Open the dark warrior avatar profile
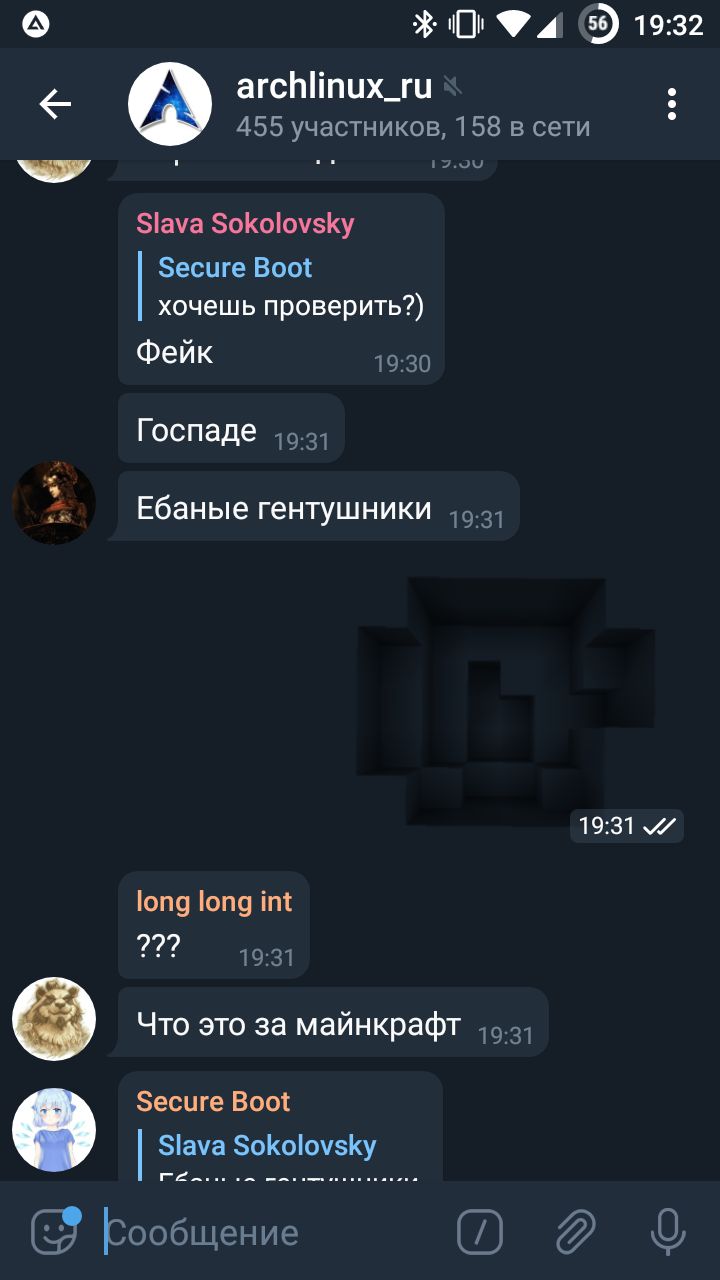Image resolution: width=720 pixels, height=1280 pixels. 54,503
